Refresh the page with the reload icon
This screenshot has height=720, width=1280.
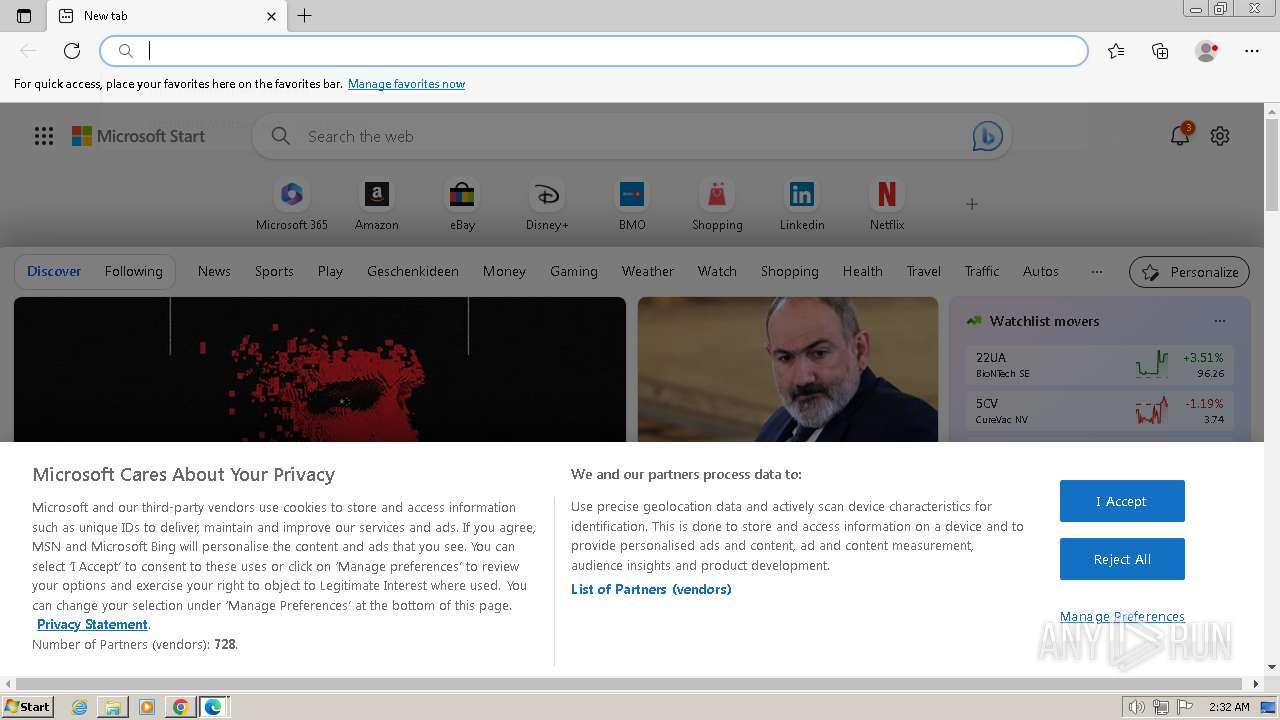tap(72, 51)
